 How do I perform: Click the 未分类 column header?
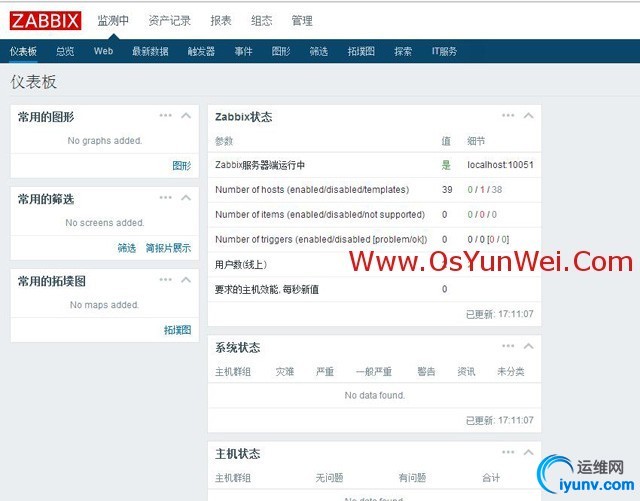pos(511,372)
